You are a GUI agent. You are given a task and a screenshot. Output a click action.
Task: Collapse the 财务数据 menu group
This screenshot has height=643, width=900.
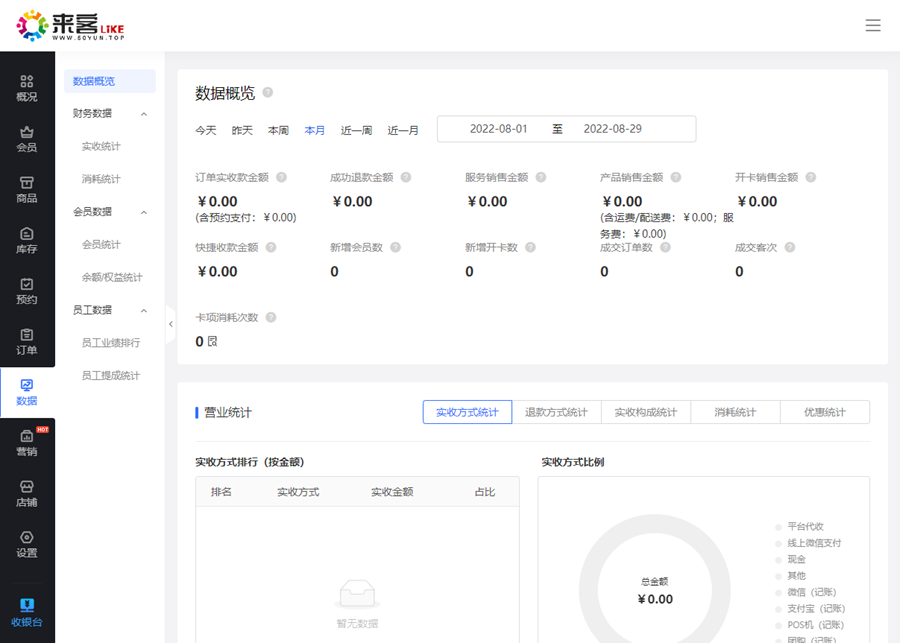tap(144, 114)
